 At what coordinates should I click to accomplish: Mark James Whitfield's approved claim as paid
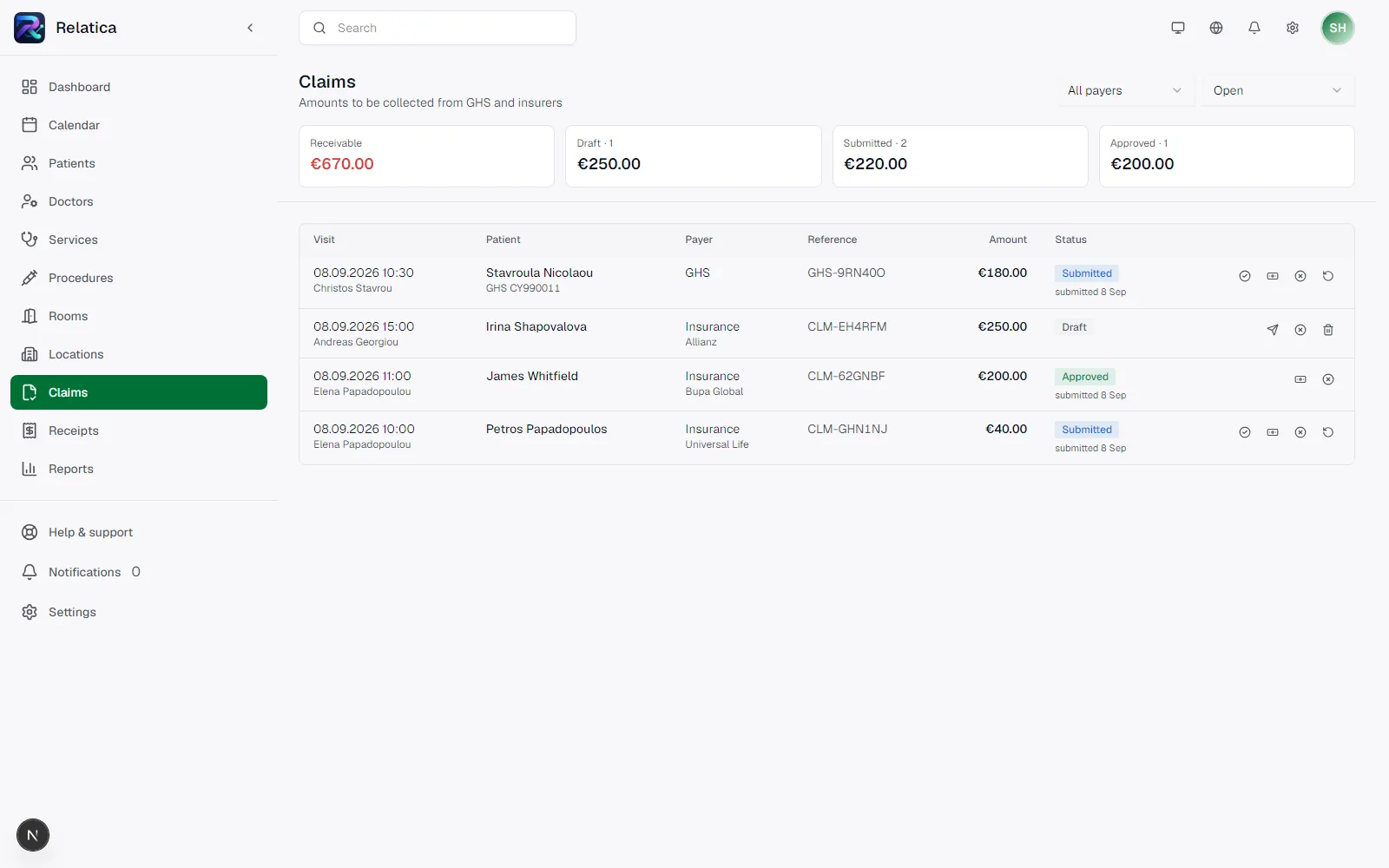click(x=1300, y=379)
